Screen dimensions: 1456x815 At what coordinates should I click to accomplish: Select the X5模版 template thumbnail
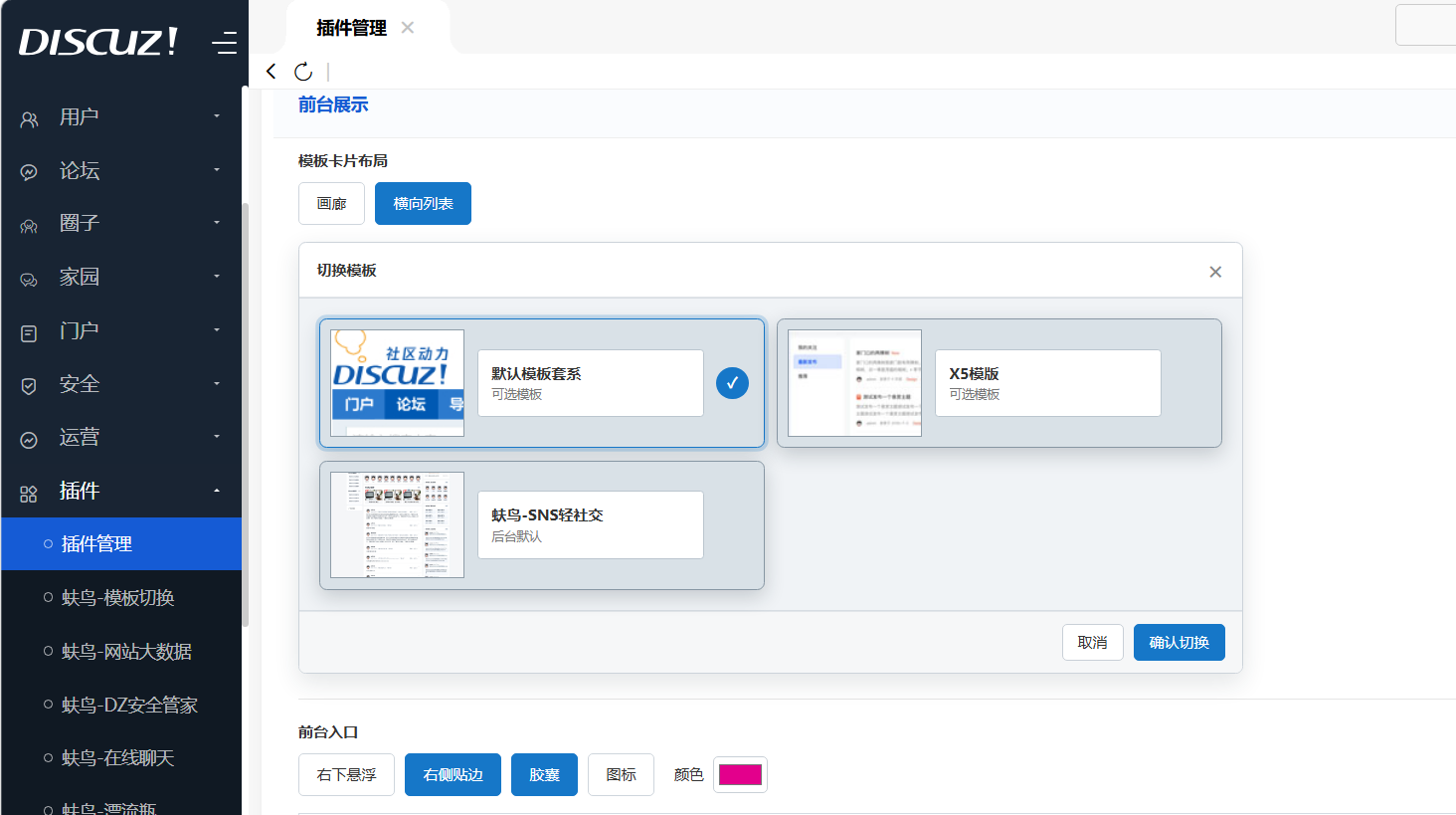click(x=854, y=383)
